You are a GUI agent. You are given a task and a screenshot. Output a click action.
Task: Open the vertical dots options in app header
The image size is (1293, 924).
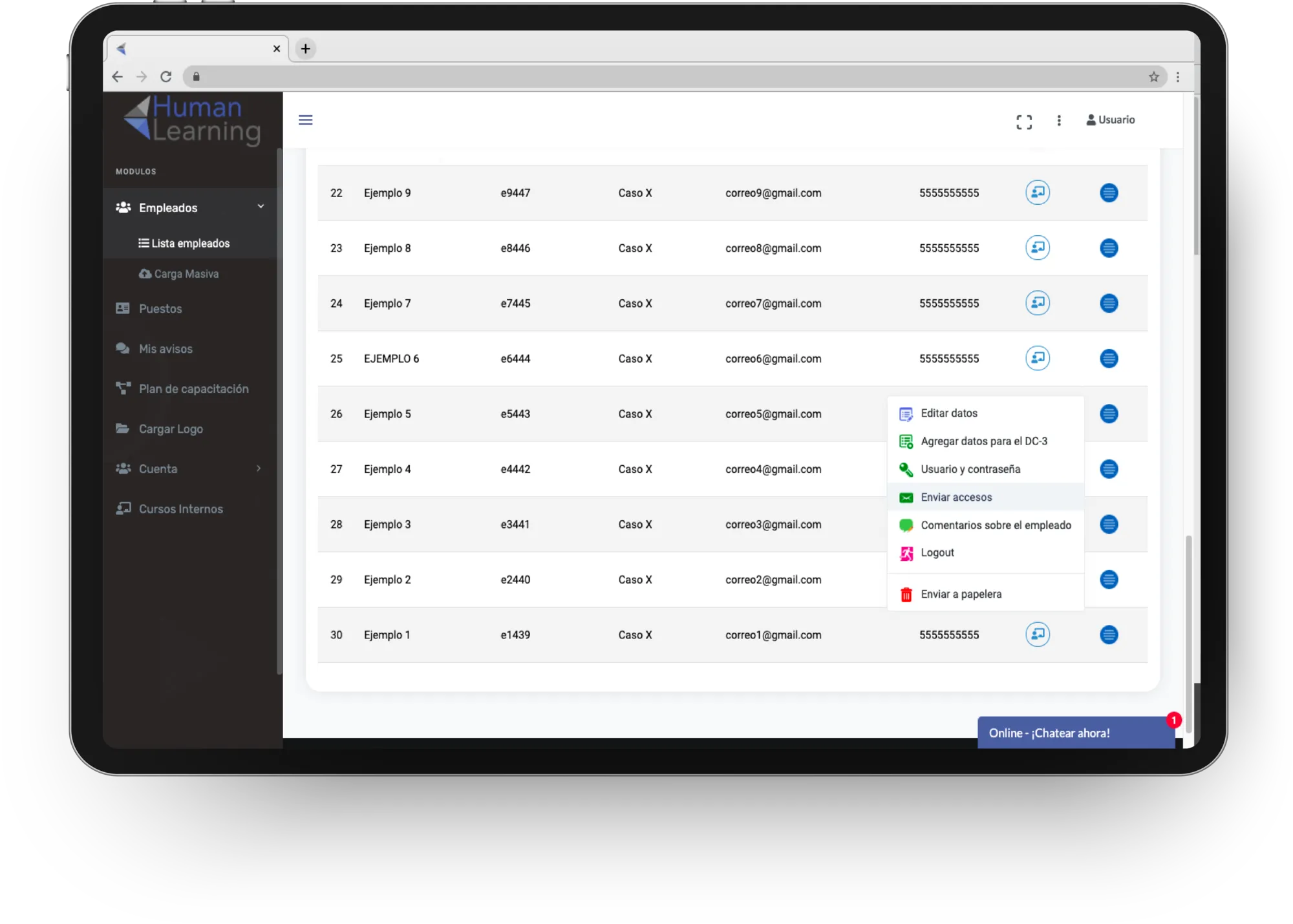click(1059, 120)
